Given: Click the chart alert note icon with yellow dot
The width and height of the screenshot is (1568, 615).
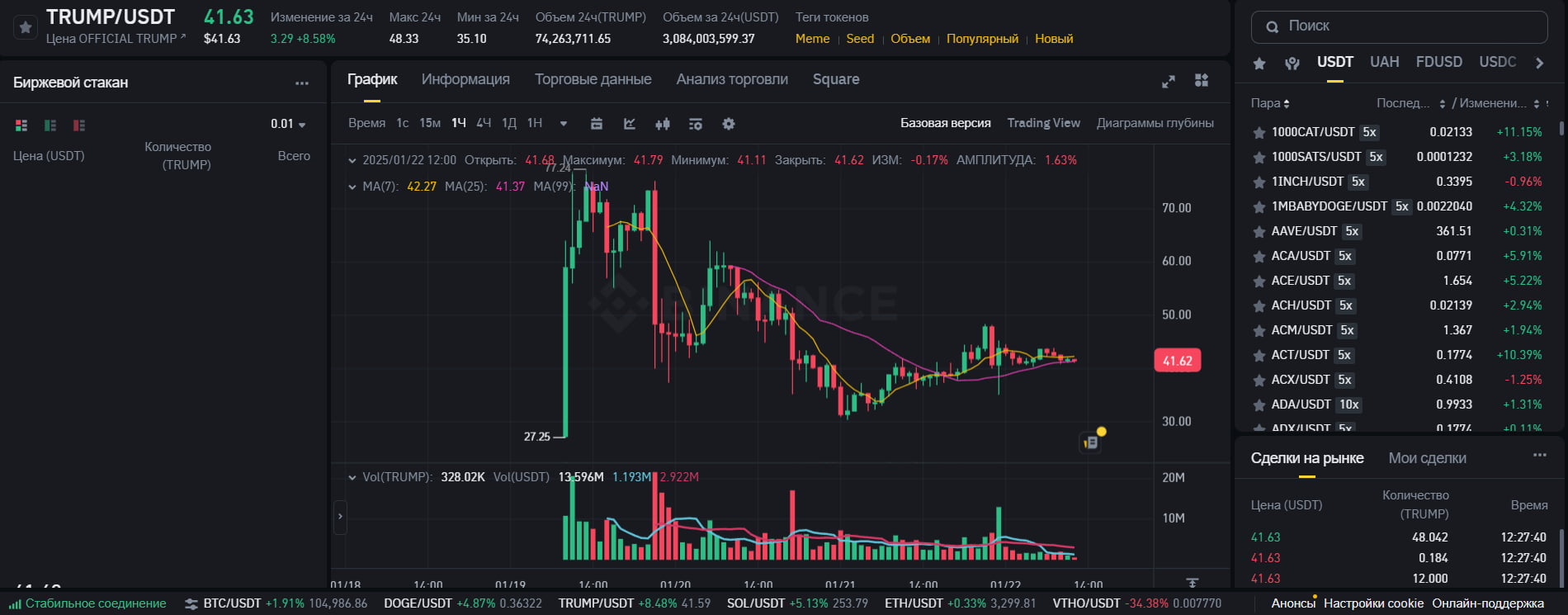Looking at the screenshot, I should point(1092,442).
